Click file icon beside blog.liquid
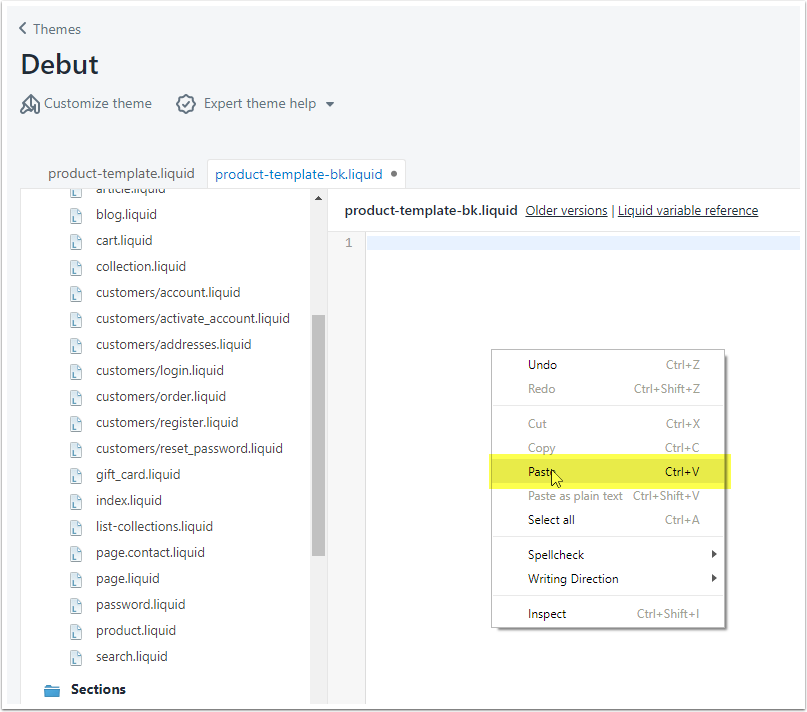 pos(76,215)
